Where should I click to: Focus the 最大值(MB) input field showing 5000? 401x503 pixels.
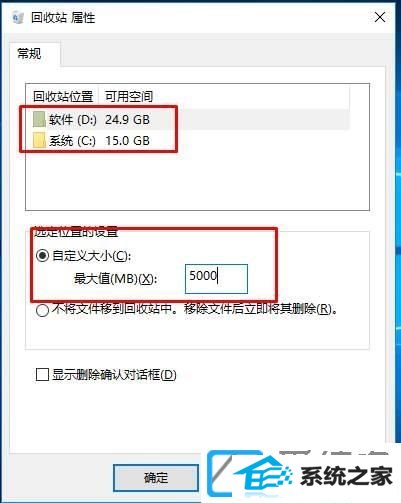pyautogui.click(x=216, y=279)
